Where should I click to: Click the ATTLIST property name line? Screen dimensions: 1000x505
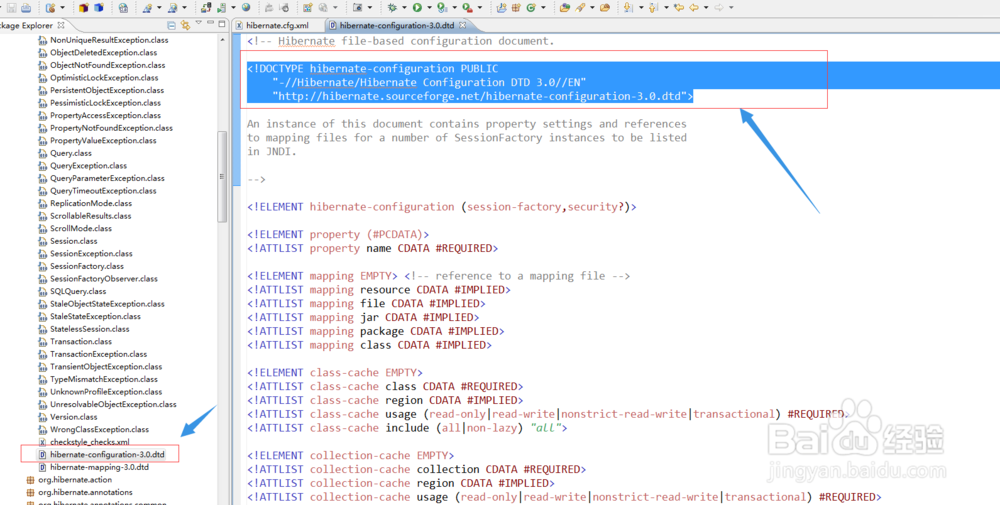372,248
